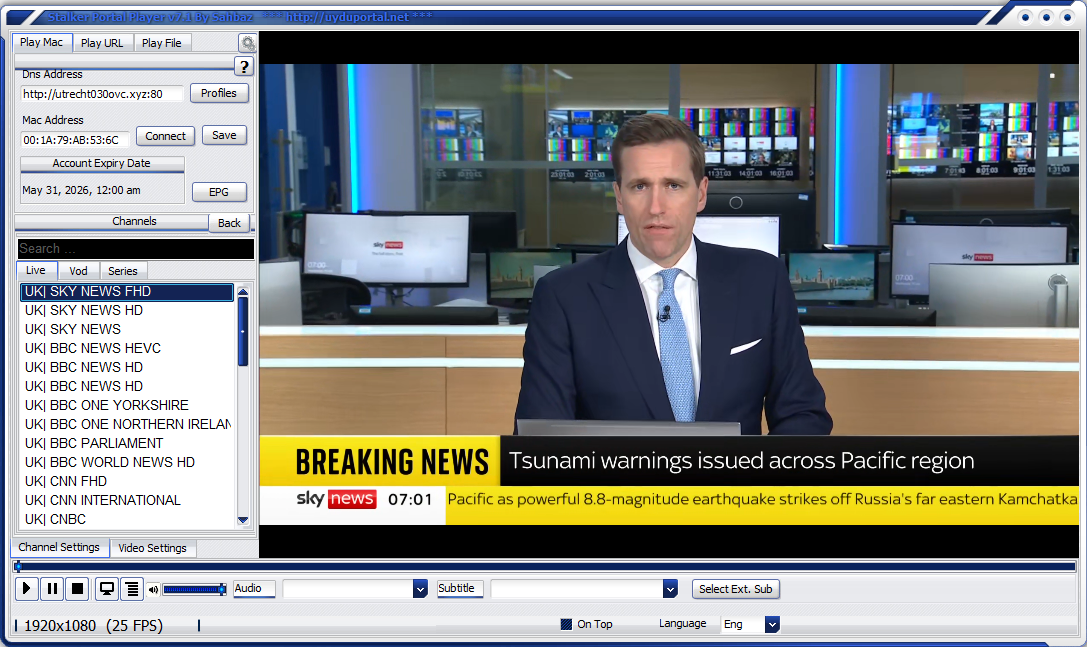Toggle fullscreen with the monitor icon

107,589
